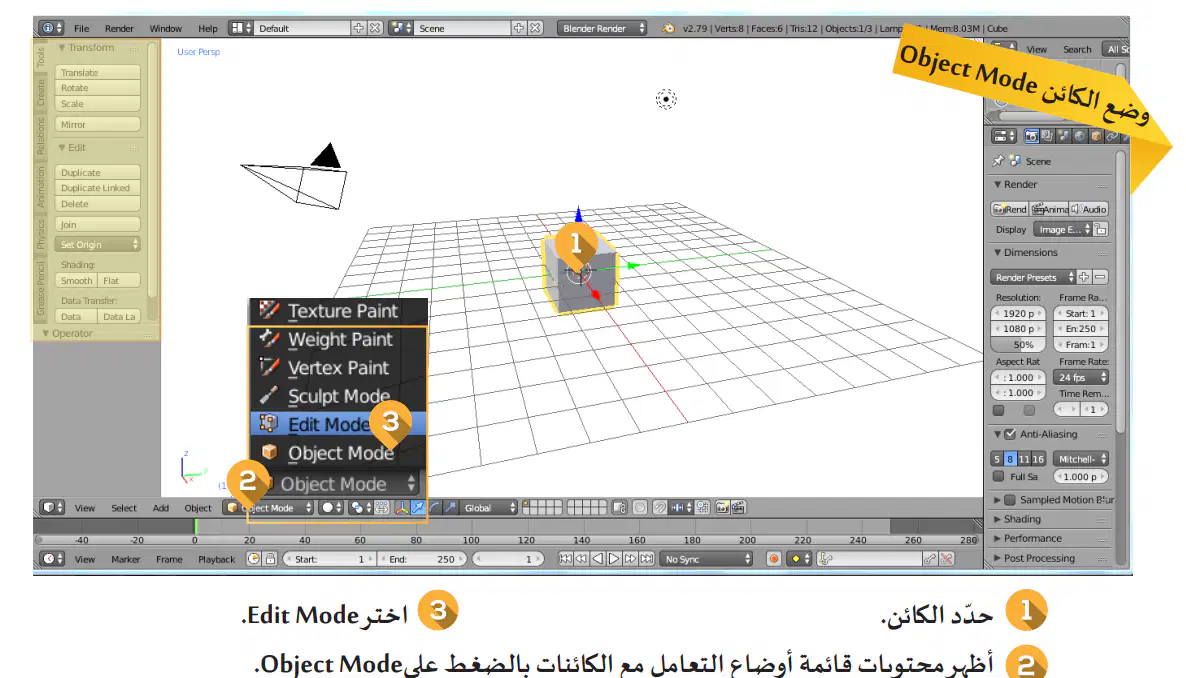Image resolution: width=1186 pixels, height=678 pixels.
Task: Adjust the 50% resolution percentage slider
Action: (x=1018, y=345)
